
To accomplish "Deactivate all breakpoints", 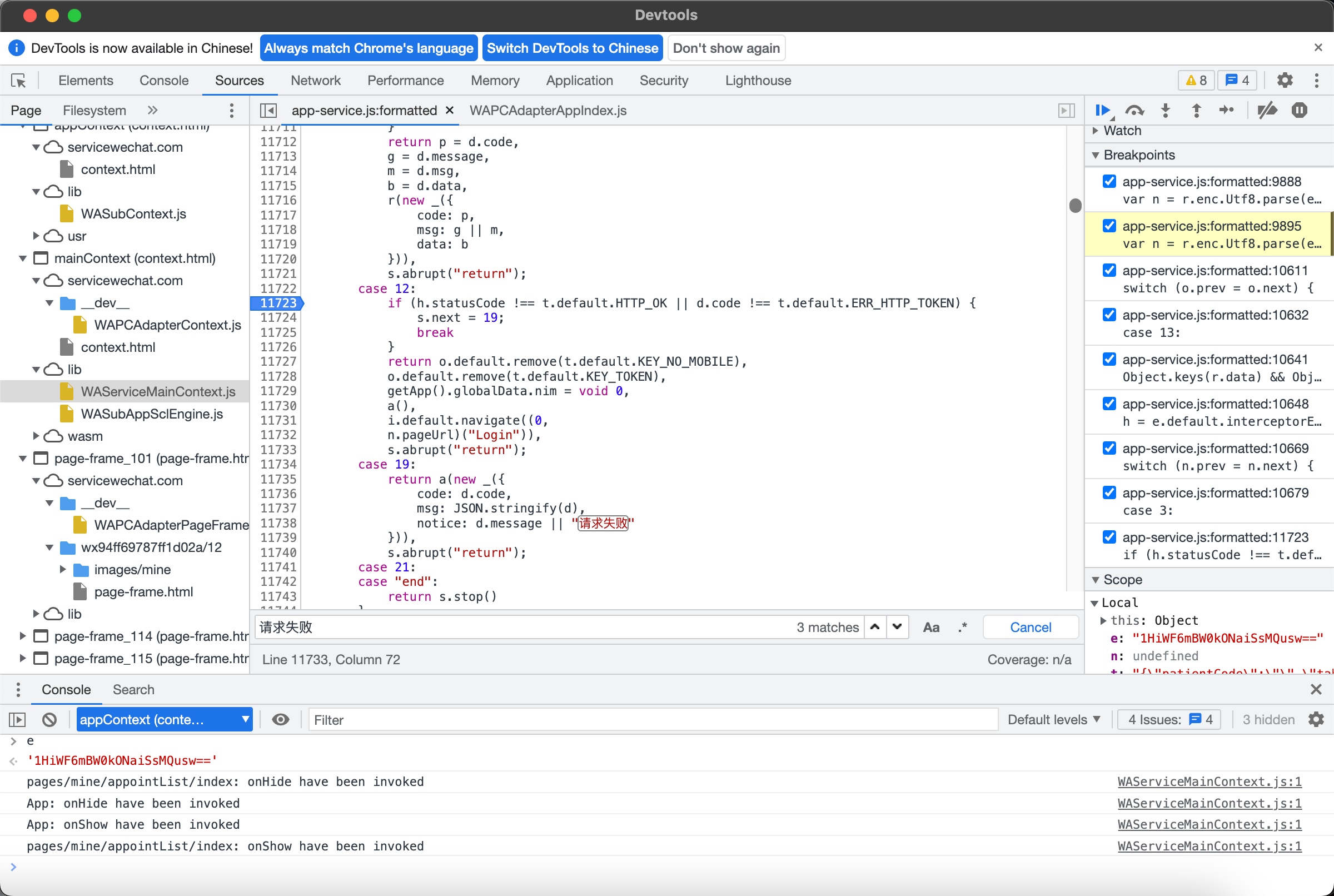I will (x=1267, y=110).
